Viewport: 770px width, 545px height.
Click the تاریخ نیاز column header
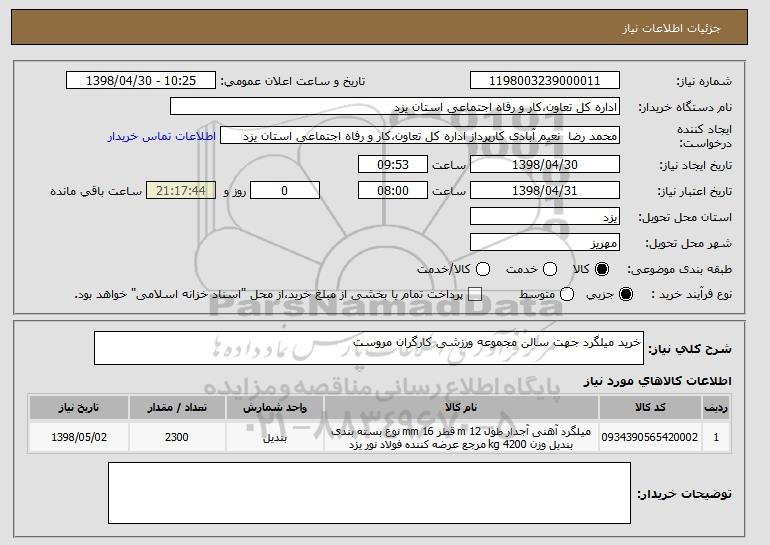click(79, 408)
